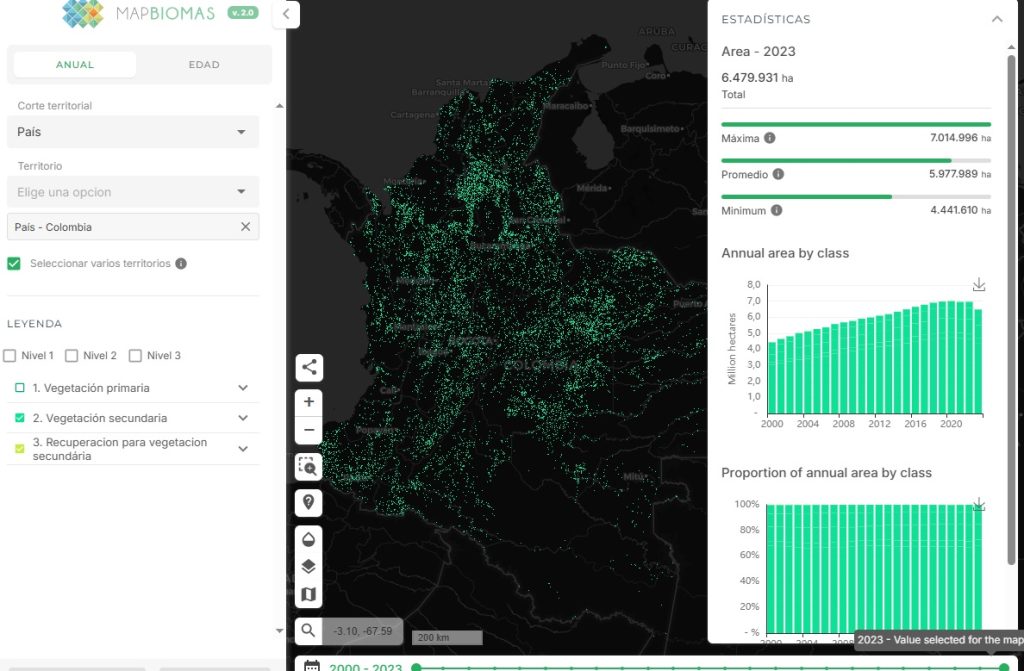Open the Territorio 'Elige una opcion' dropdown
1024x671 pixels.
click(133, 192)
